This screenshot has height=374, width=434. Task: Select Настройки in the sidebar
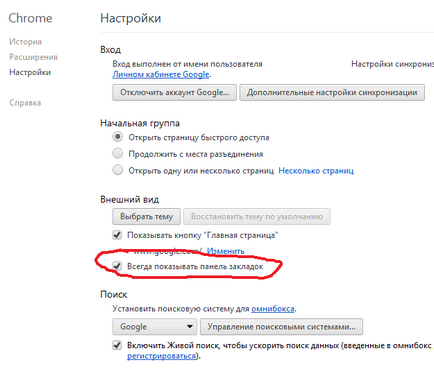pos(30,72)
